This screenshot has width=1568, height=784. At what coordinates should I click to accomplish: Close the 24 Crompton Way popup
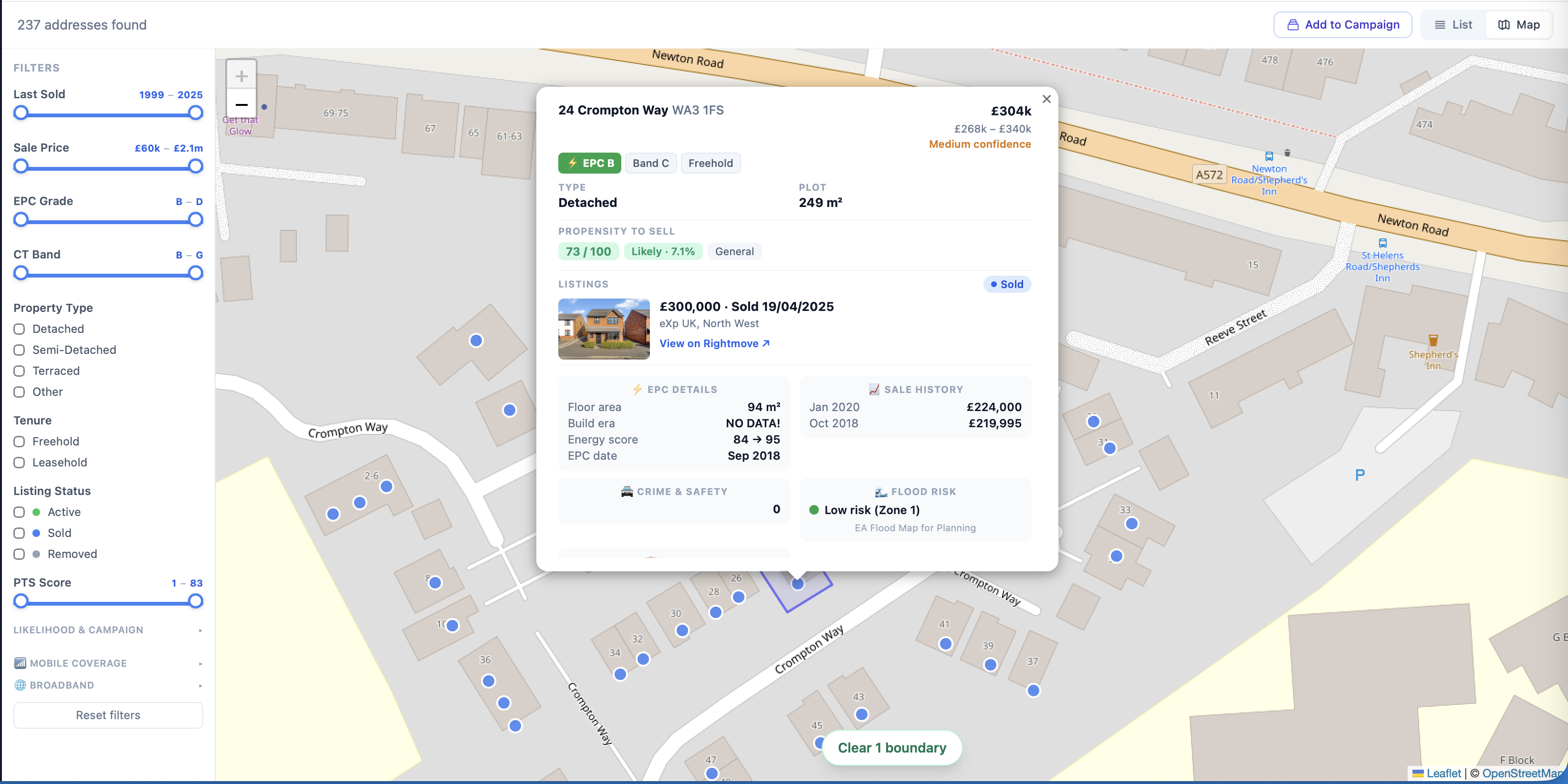(x=1046, y=99)
